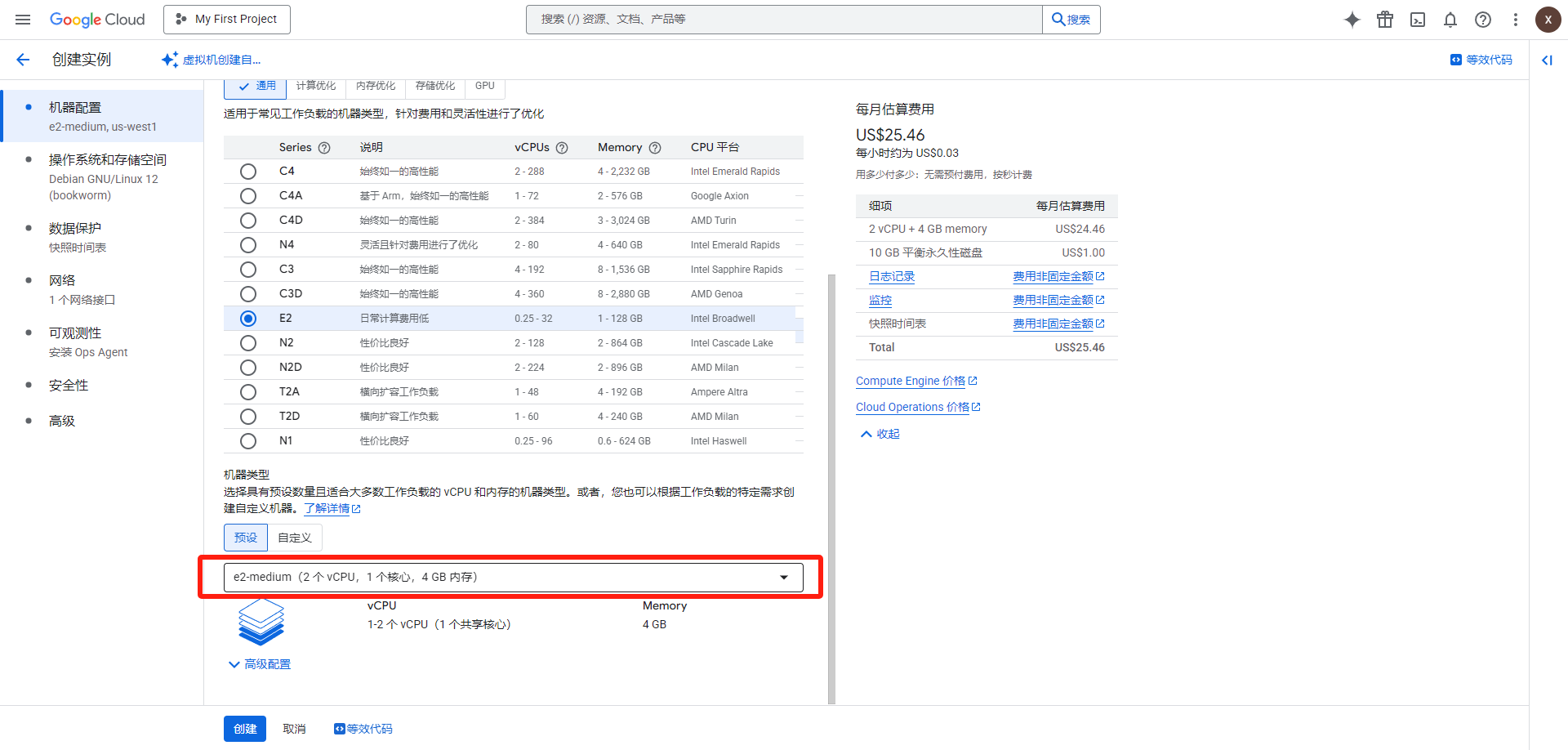Image resolution: width=1568 pixels, height=750 pixels.
Task: Open the e2-medium machine type dropdown
Action: point(514,578)
